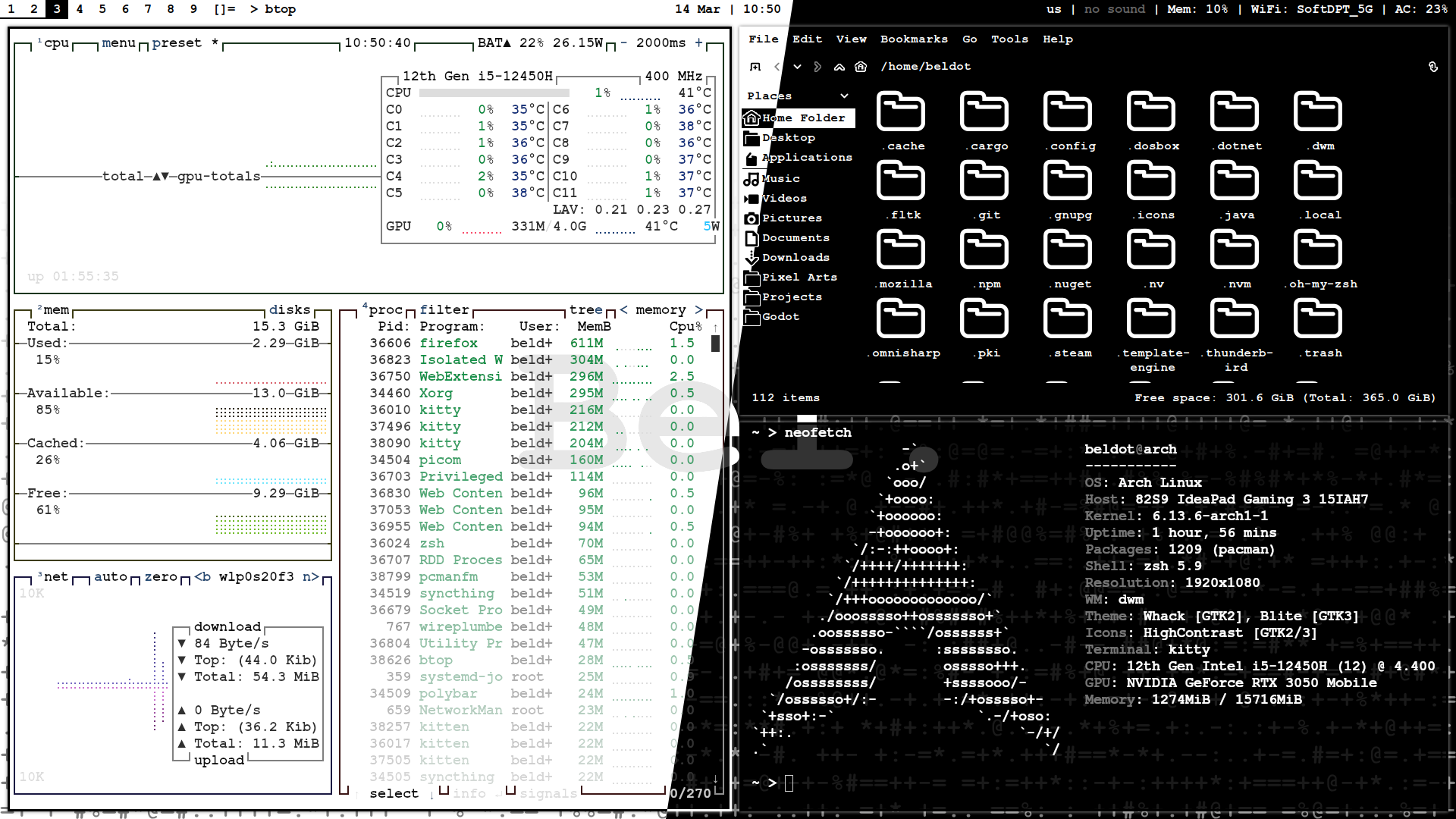Click btop menu button
1456x819 pixels.
click(118, 43)
